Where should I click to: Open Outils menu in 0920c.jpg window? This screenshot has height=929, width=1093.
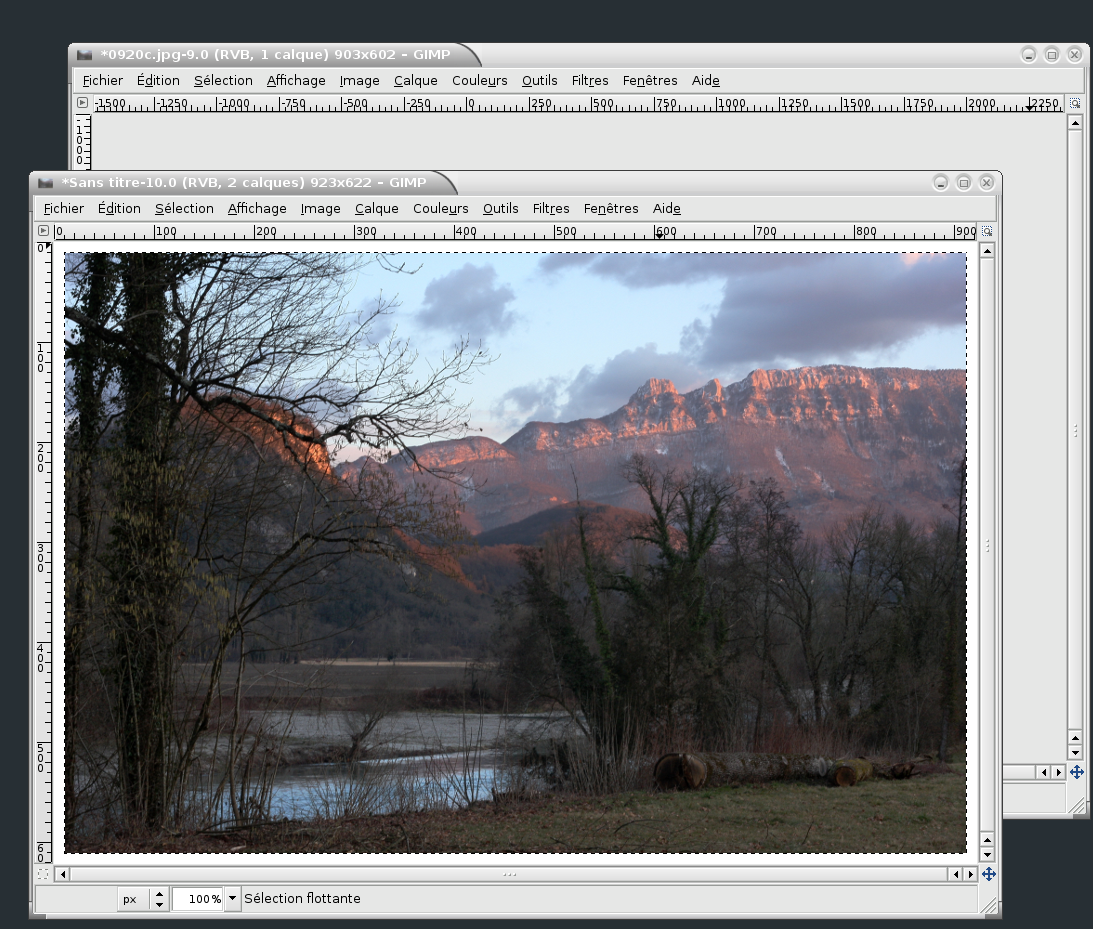coord(539,80)
